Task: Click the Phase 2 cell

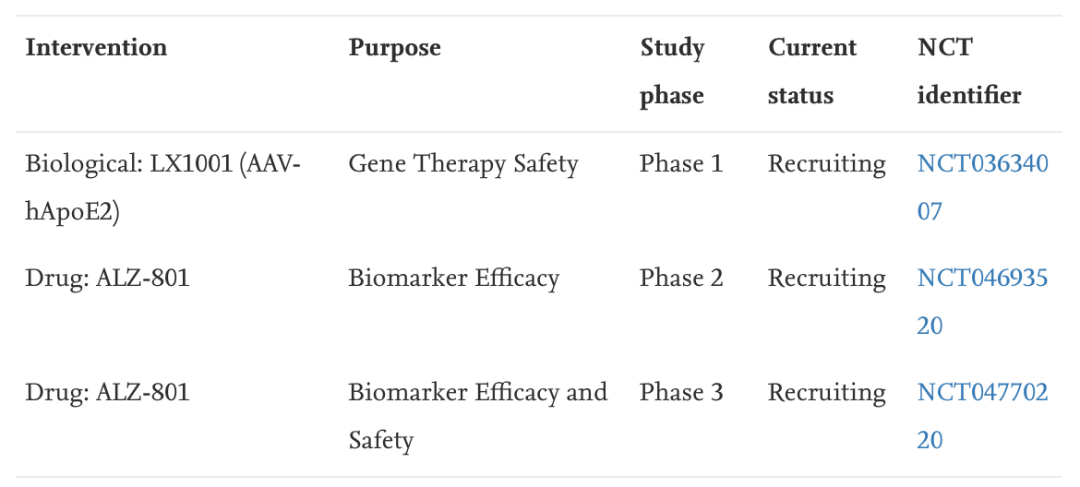Action: pos(681,278)
